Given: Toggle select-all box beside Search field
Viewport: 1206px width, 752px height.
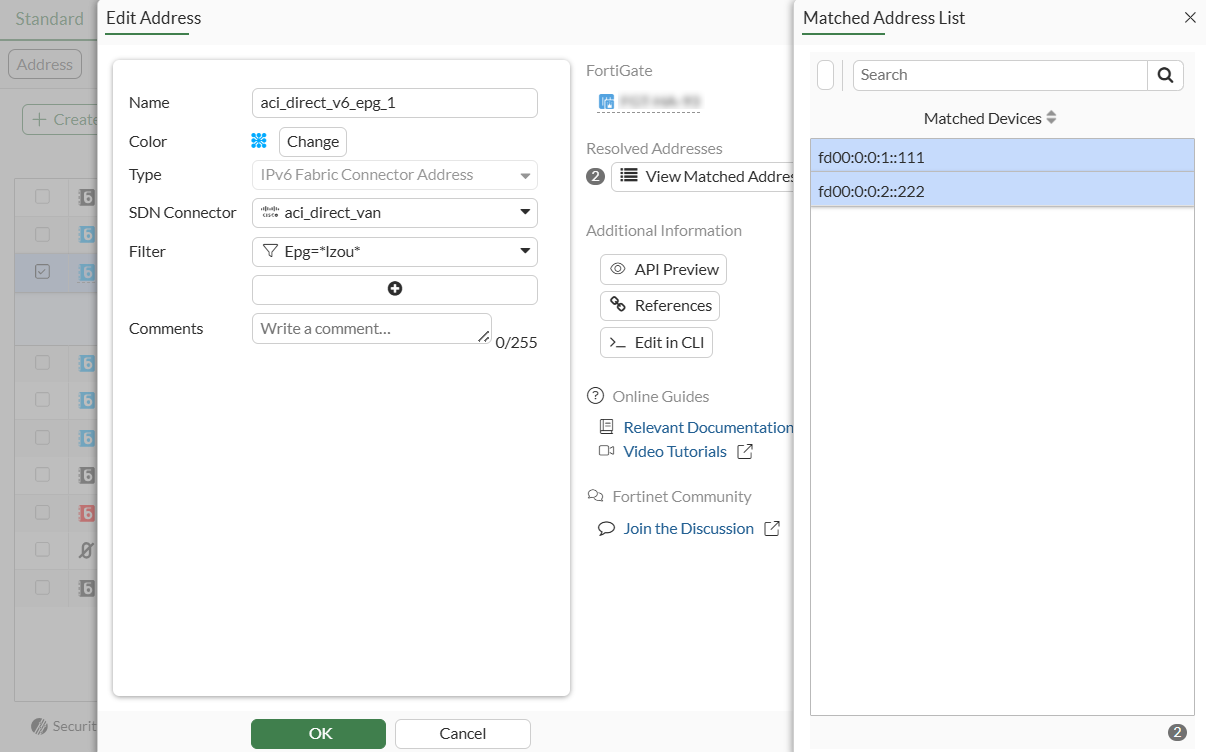Looking at the screenshot, I should click(826, 75).
